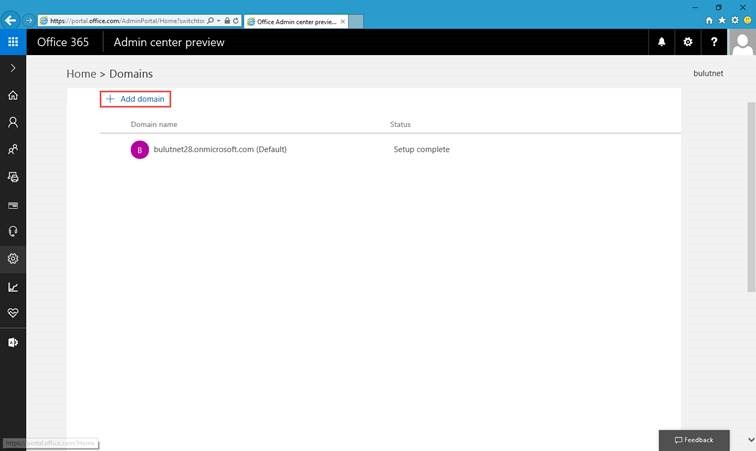The height and width of the screenshot is (451, 756).
Task: Click the Setup complete status text
Action: point(421,150)
